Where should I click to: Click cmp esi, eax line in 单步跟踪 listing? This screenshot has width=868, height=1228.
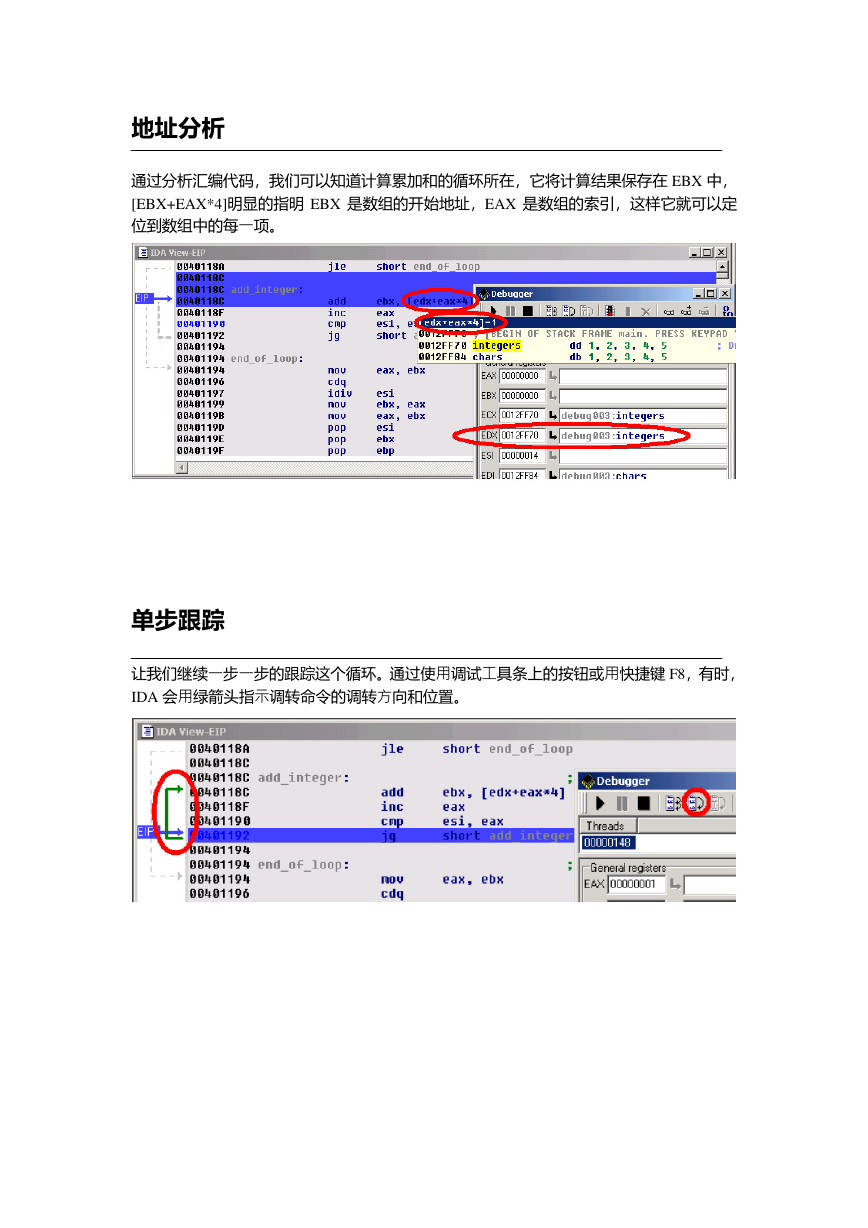(348, 822)
